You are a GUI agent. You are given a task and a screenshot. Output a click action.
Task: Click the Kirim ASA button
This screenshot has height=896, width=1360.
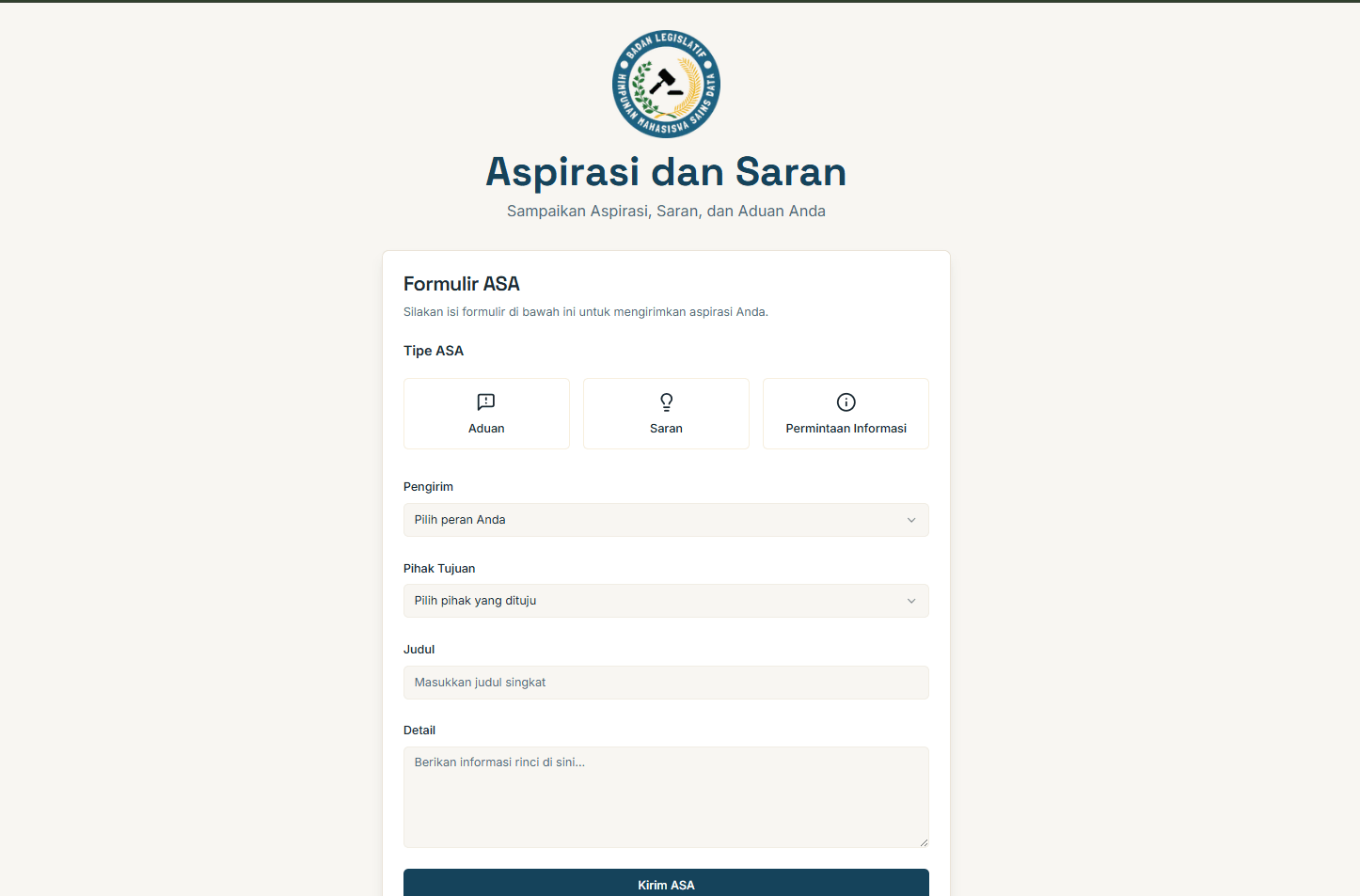click(x=666, y=884)
